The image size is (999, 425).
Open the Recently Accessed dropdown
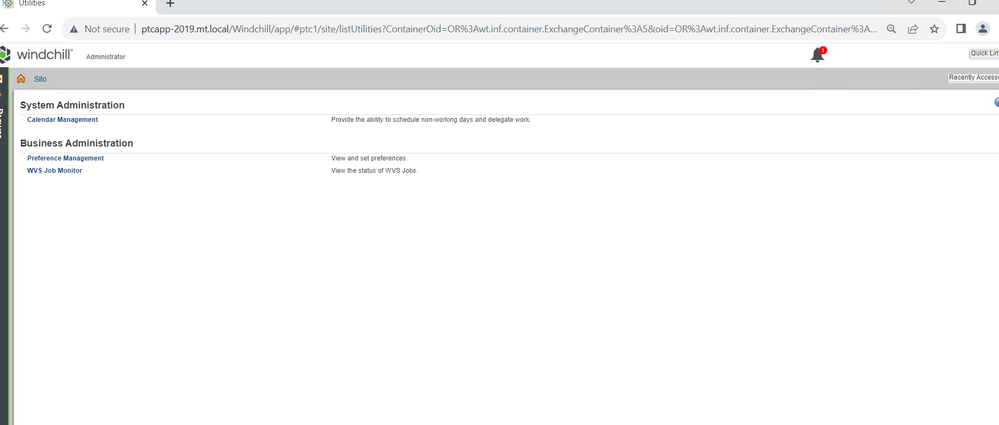pos(974,78)
